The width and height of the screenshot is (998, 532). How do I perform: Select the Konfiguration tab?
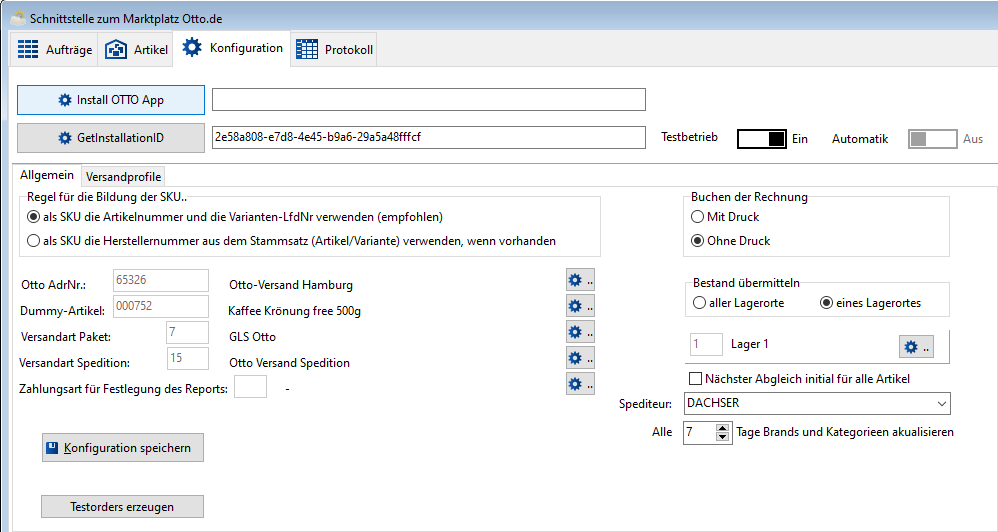(x=232, y=48)
